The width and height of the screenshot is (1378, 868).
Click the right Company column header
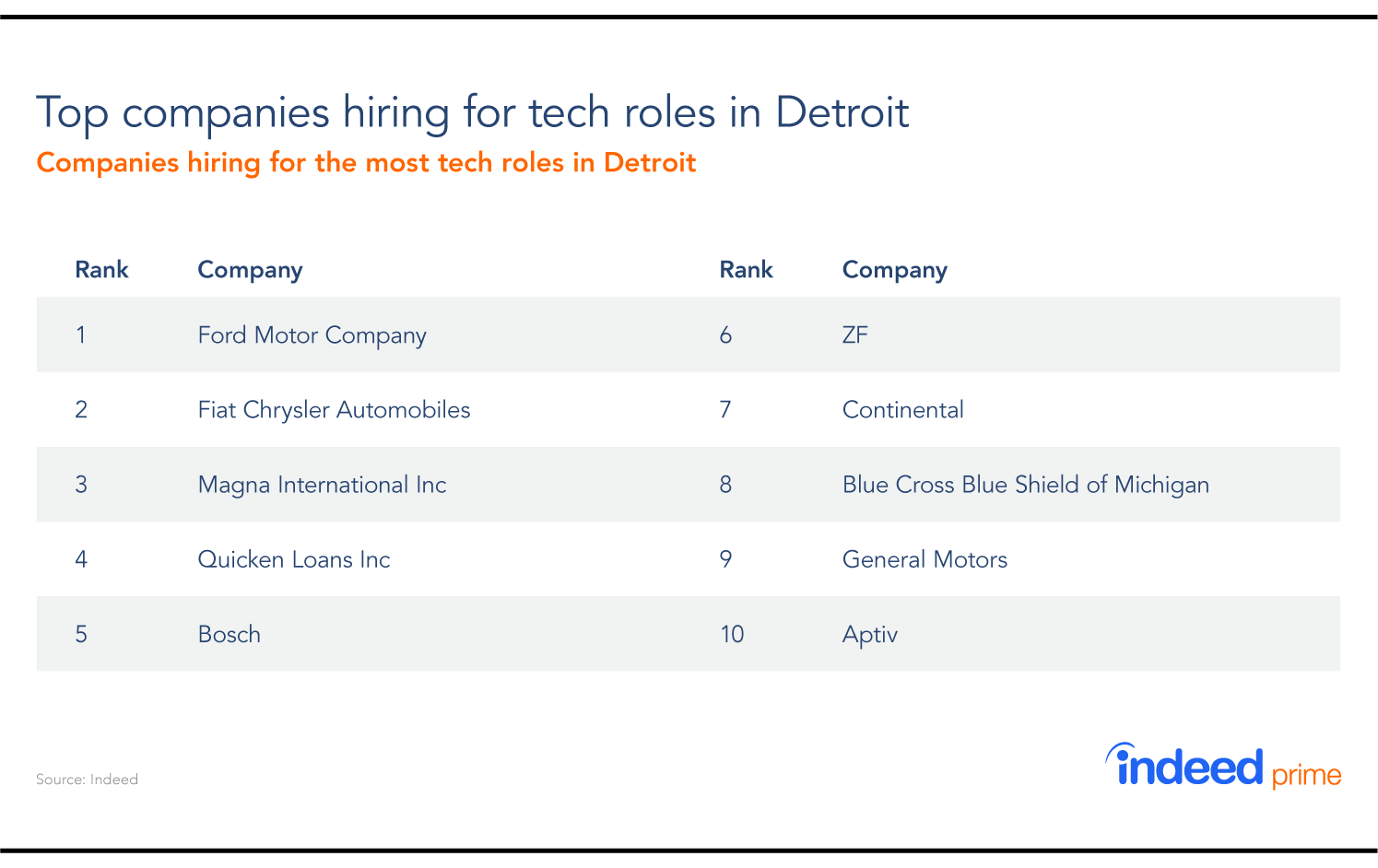pos(894,269)
